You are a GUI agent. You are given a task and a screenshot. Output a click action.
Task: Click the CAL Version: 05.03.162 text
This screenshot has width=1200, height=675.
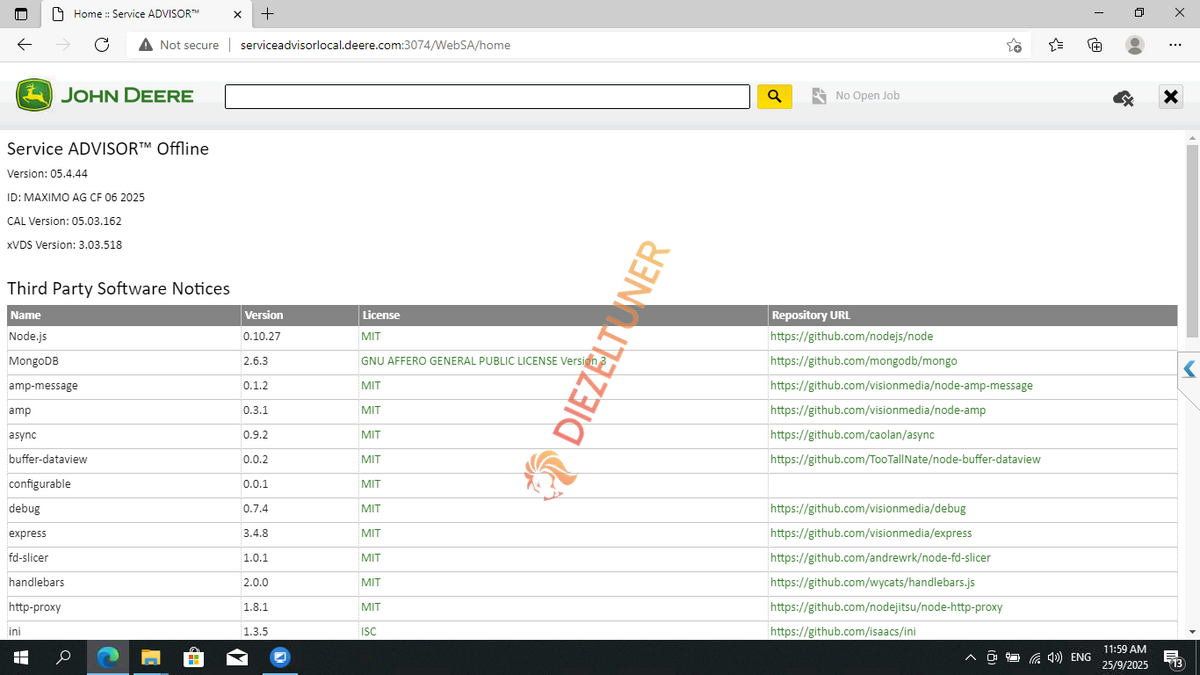click(64, 221)
